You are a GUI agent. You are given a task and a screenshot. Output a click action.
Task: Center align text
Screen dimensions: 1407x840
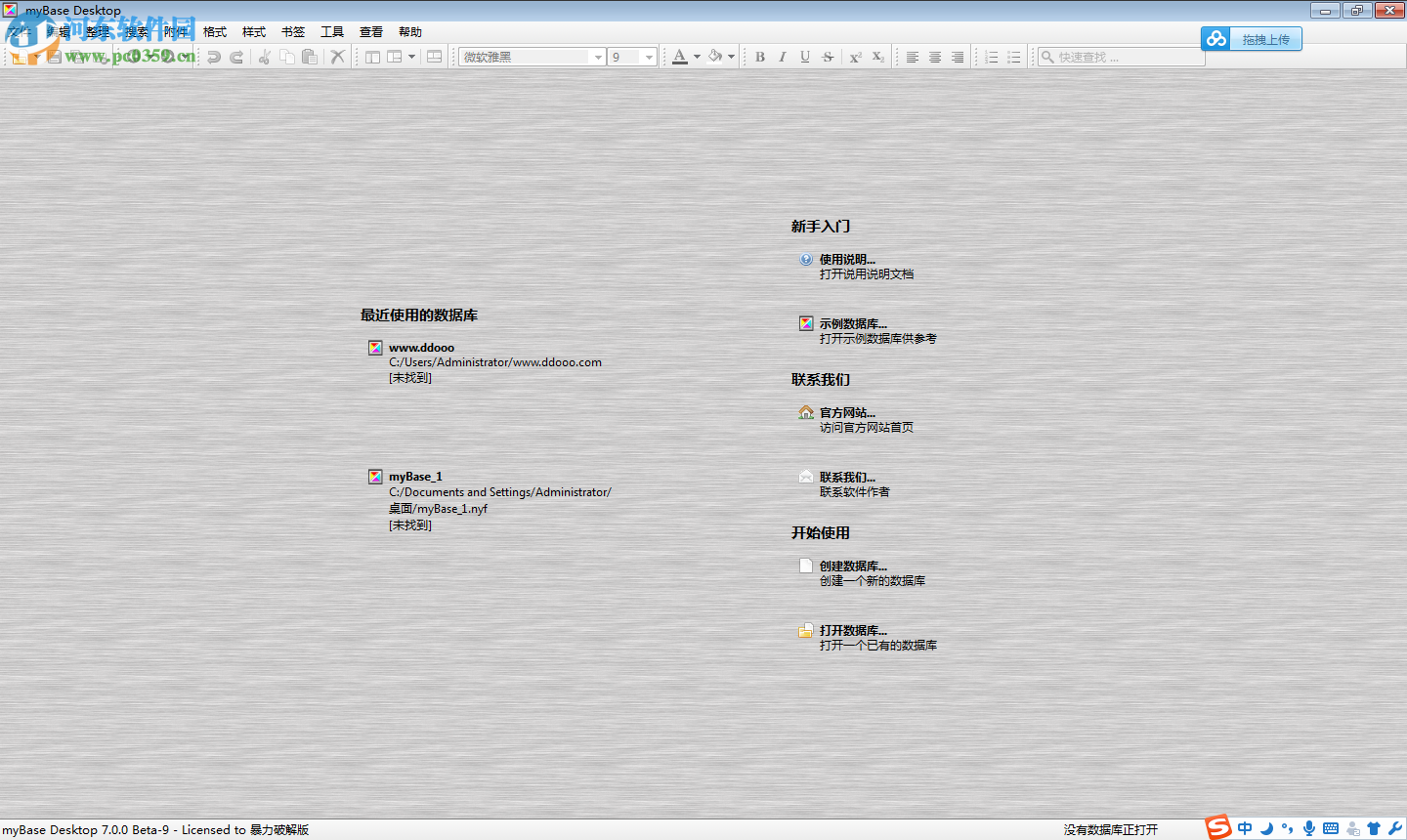click(935, 57)
